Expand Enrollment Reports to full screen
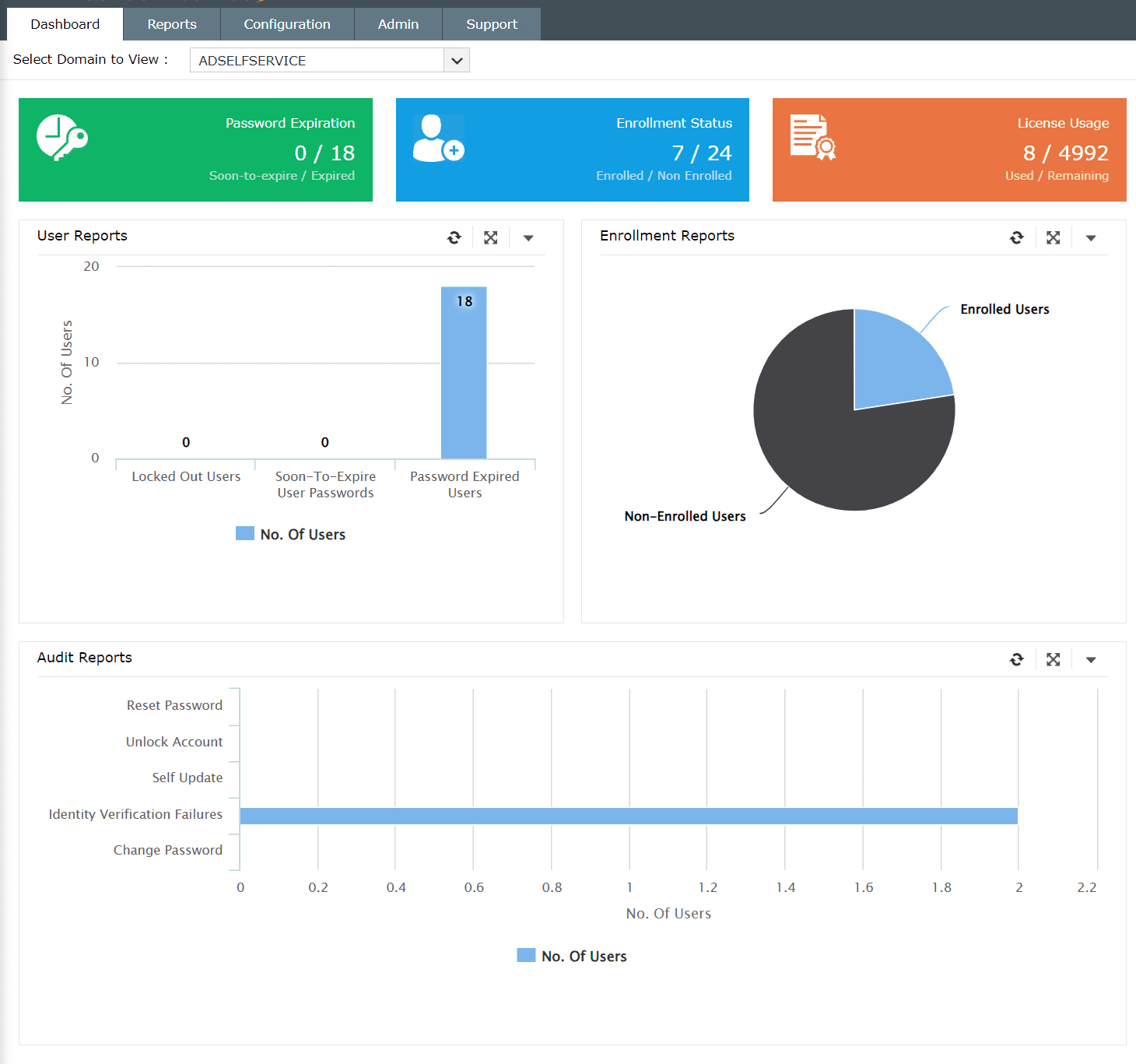Viewport: 1136px width, 1064px height. pos(1054,237)
